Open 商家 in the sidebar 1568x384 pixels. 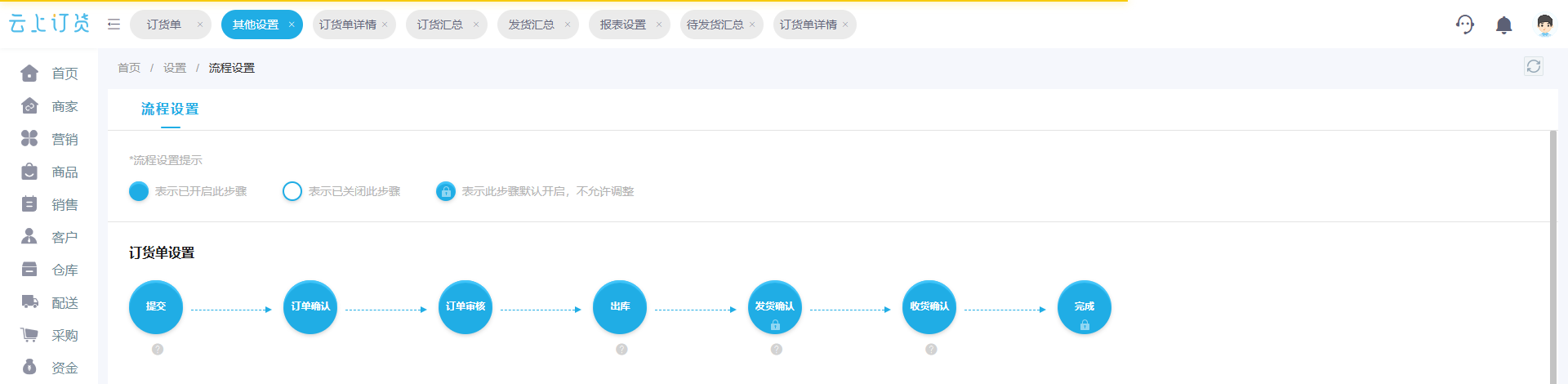point(49,106)
